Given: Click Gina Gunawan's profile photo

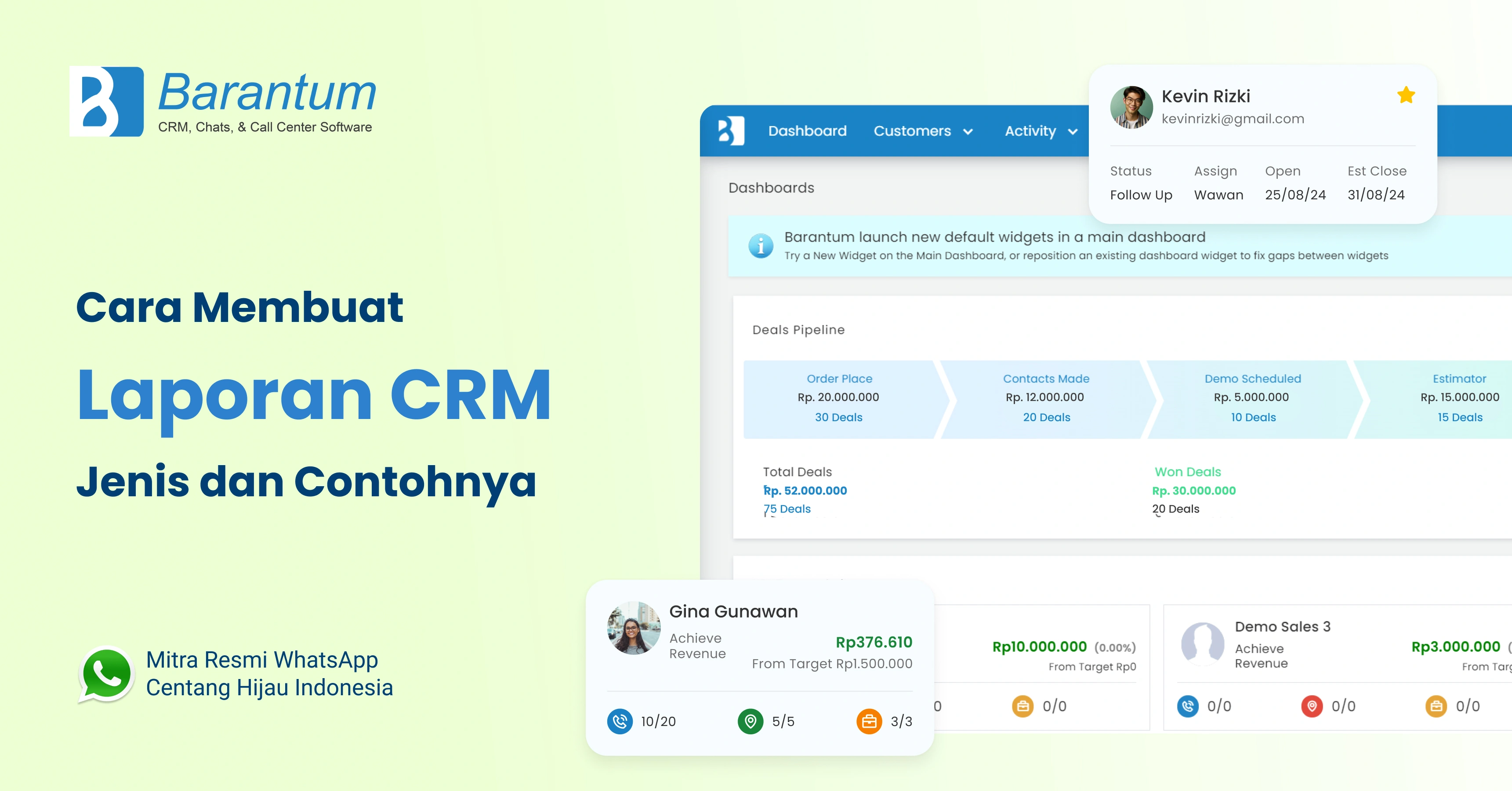Looking at the screenshot, I should tap(633, 628).
